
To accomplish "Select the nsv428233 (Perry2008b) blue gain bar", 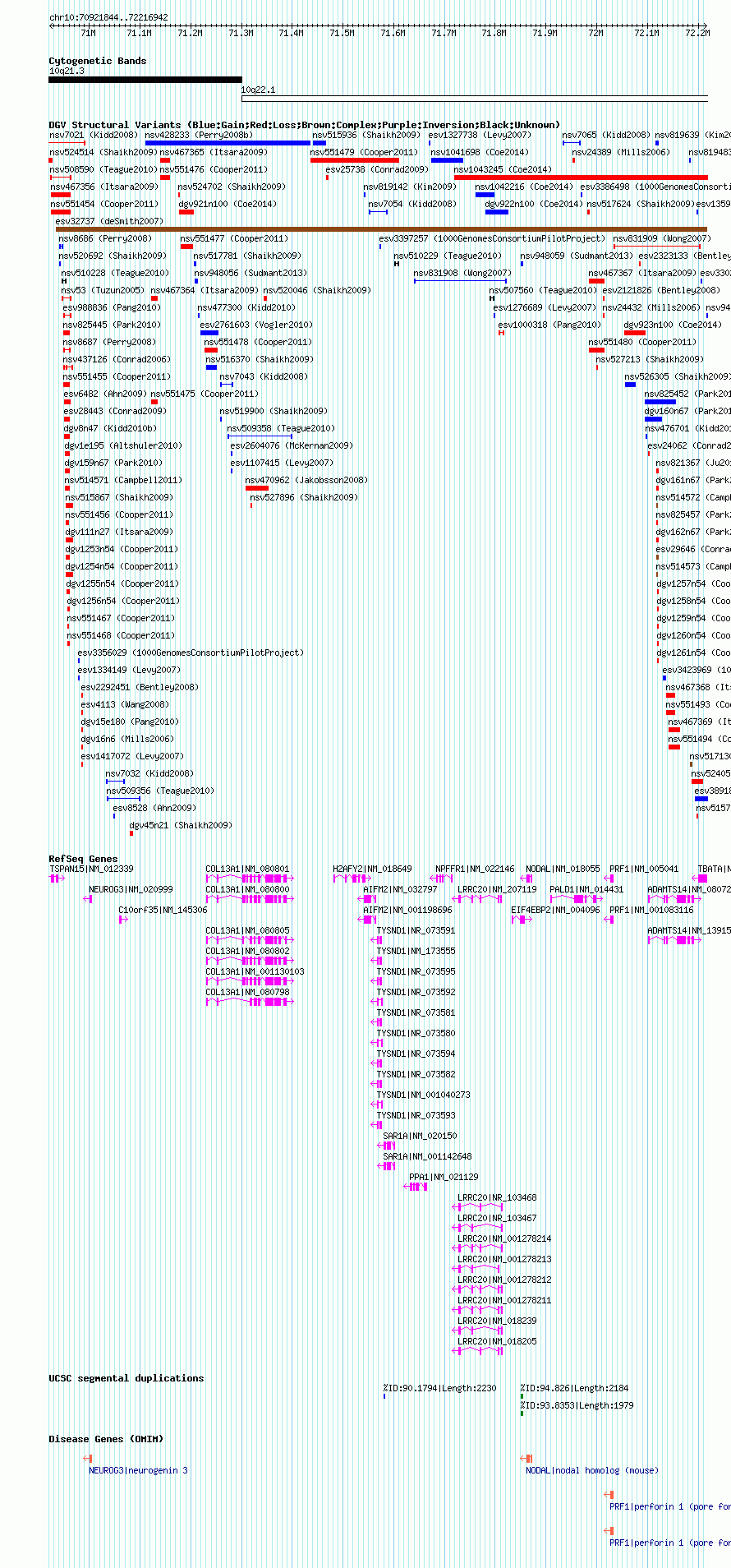I will 228,143.
